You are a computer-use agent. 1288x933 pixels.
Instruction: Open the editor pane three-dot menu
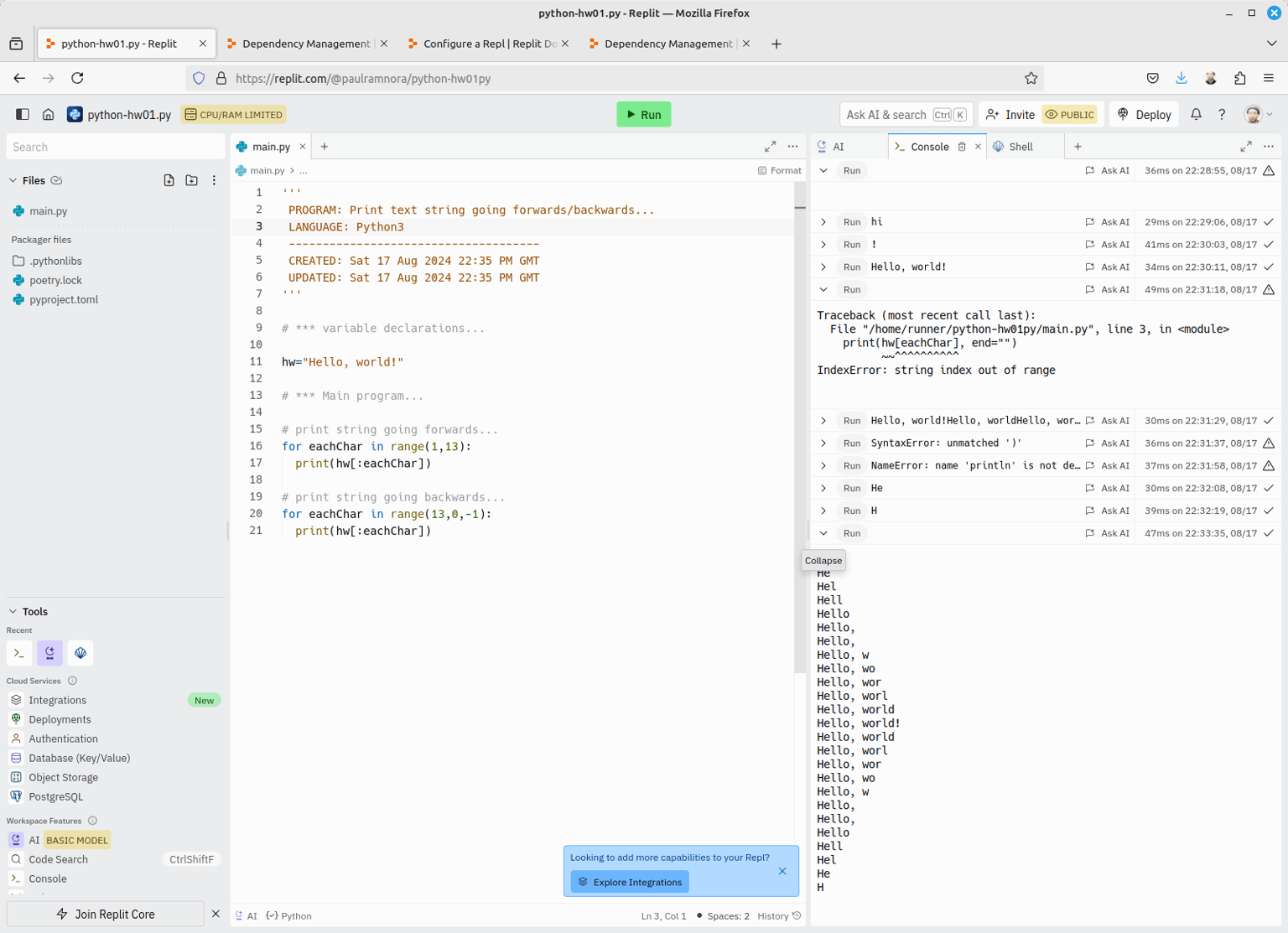coord(792,147)
